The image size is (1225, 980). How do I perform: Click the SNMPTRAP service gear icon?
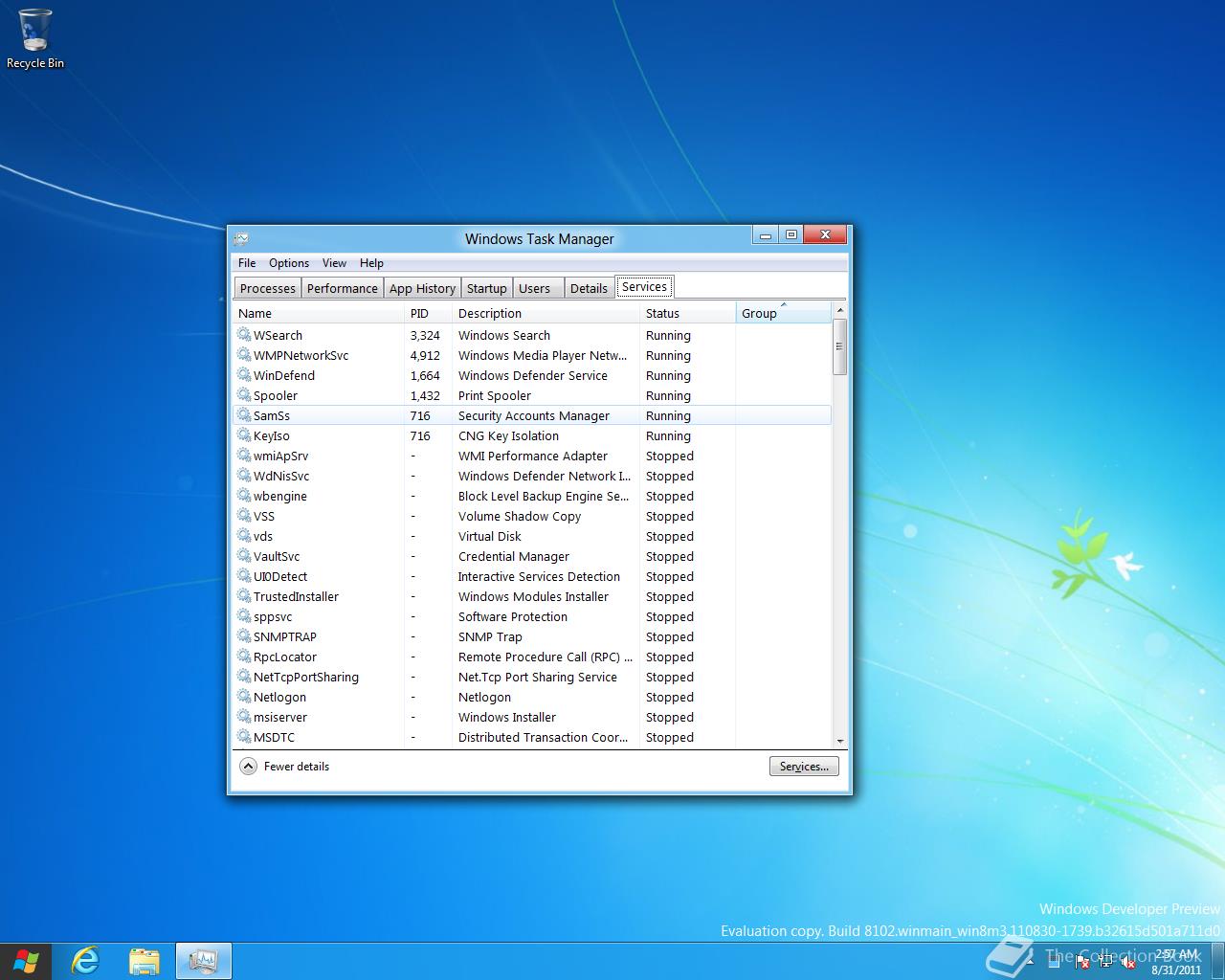pyautogui.click(x=244, y=636)
